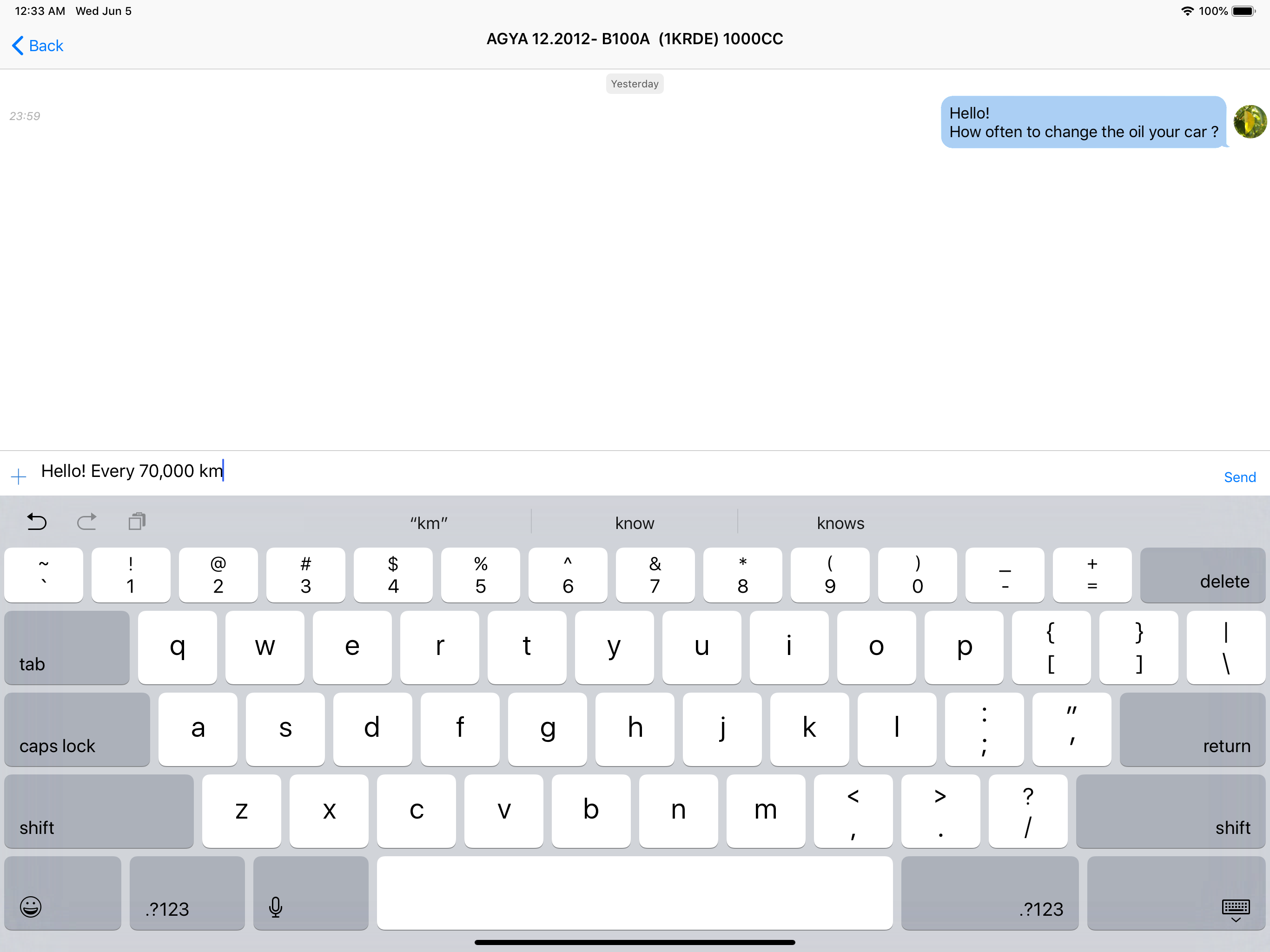The image size is (1270, 952).
Task: Choose the "knows" suggestion
Action: [x=840, y=523]
